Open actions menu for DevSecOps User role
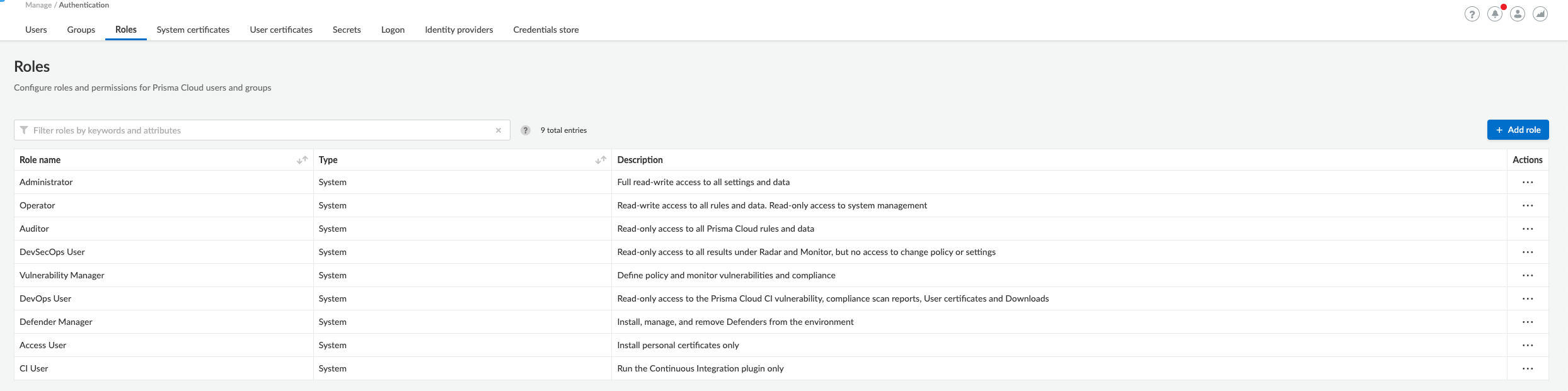This screenshot has height=391, width=1568. pos(1528,252)
